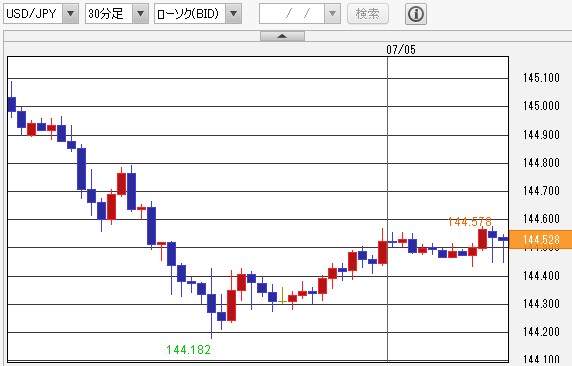Click the 144.900 price axis label

(x=541, y=135)
